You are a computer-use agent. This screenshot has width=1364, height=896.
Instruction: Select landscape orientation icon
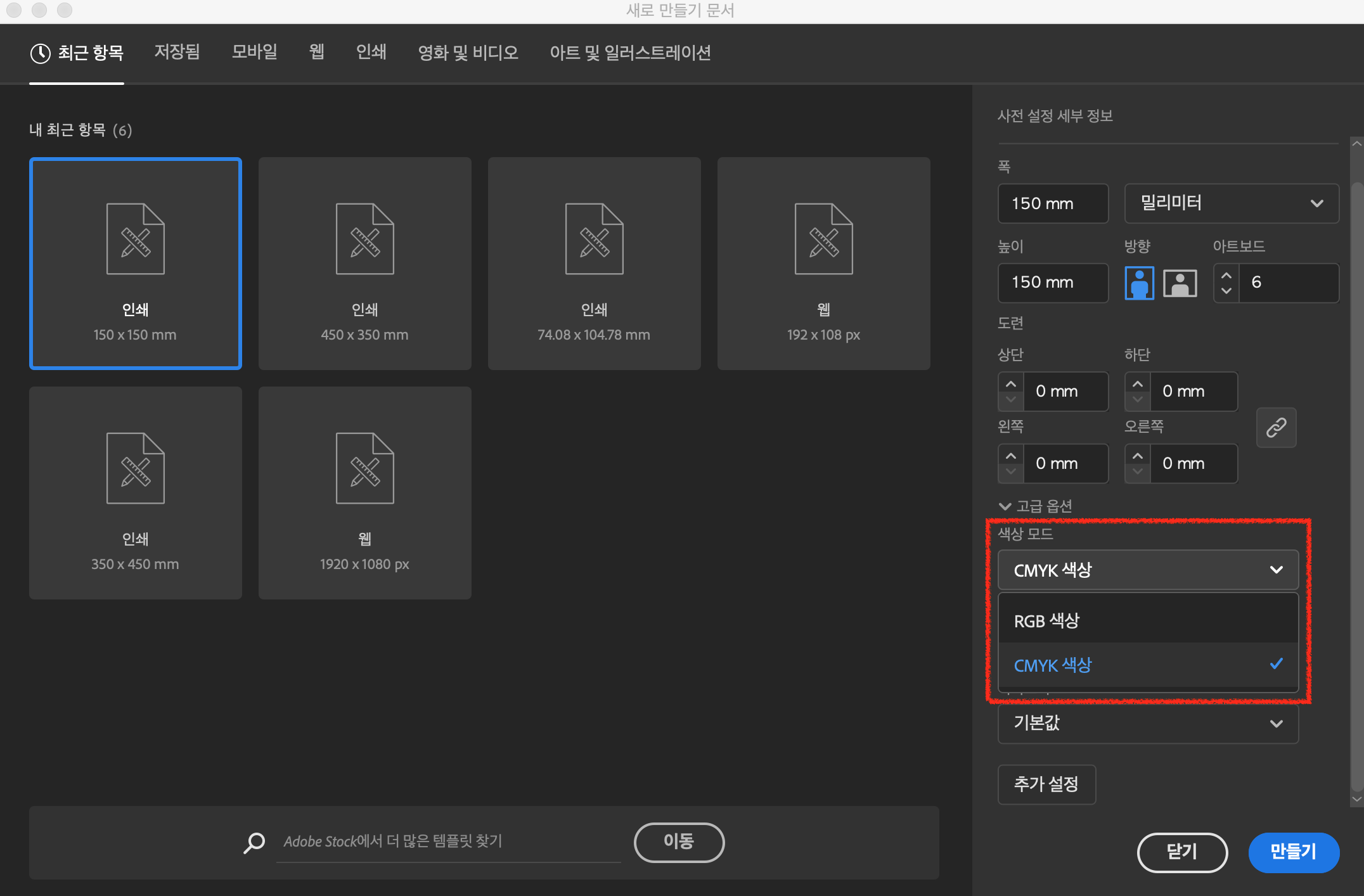tap(1180, 283)
